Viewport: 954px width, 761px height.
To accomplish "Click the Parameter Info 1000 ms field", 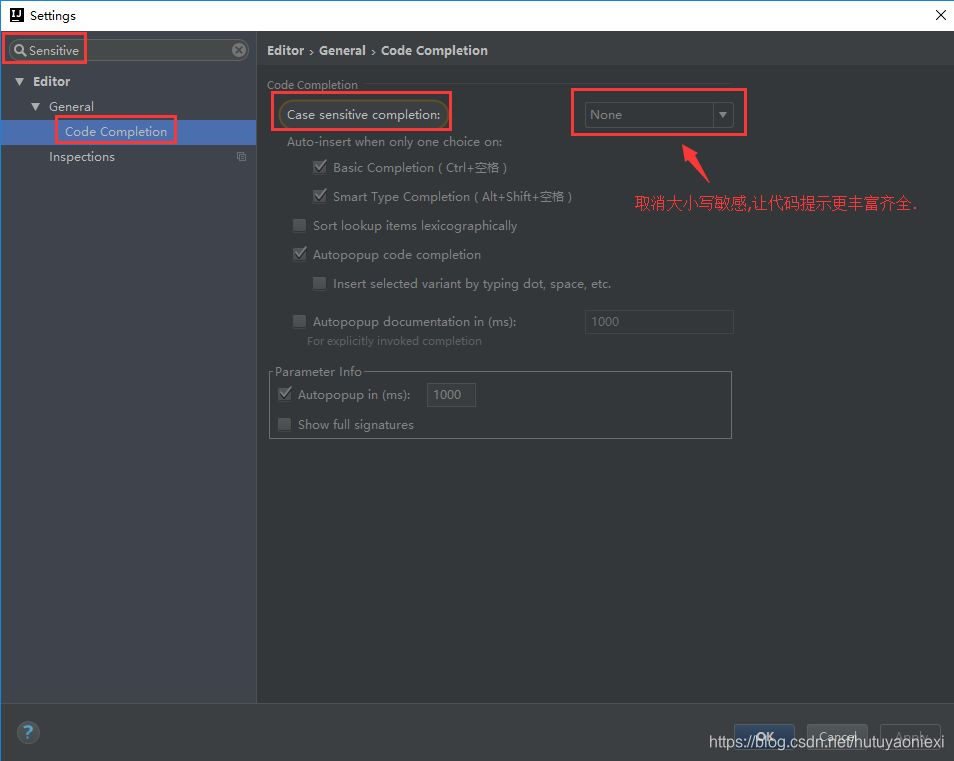I will (451, 395).
